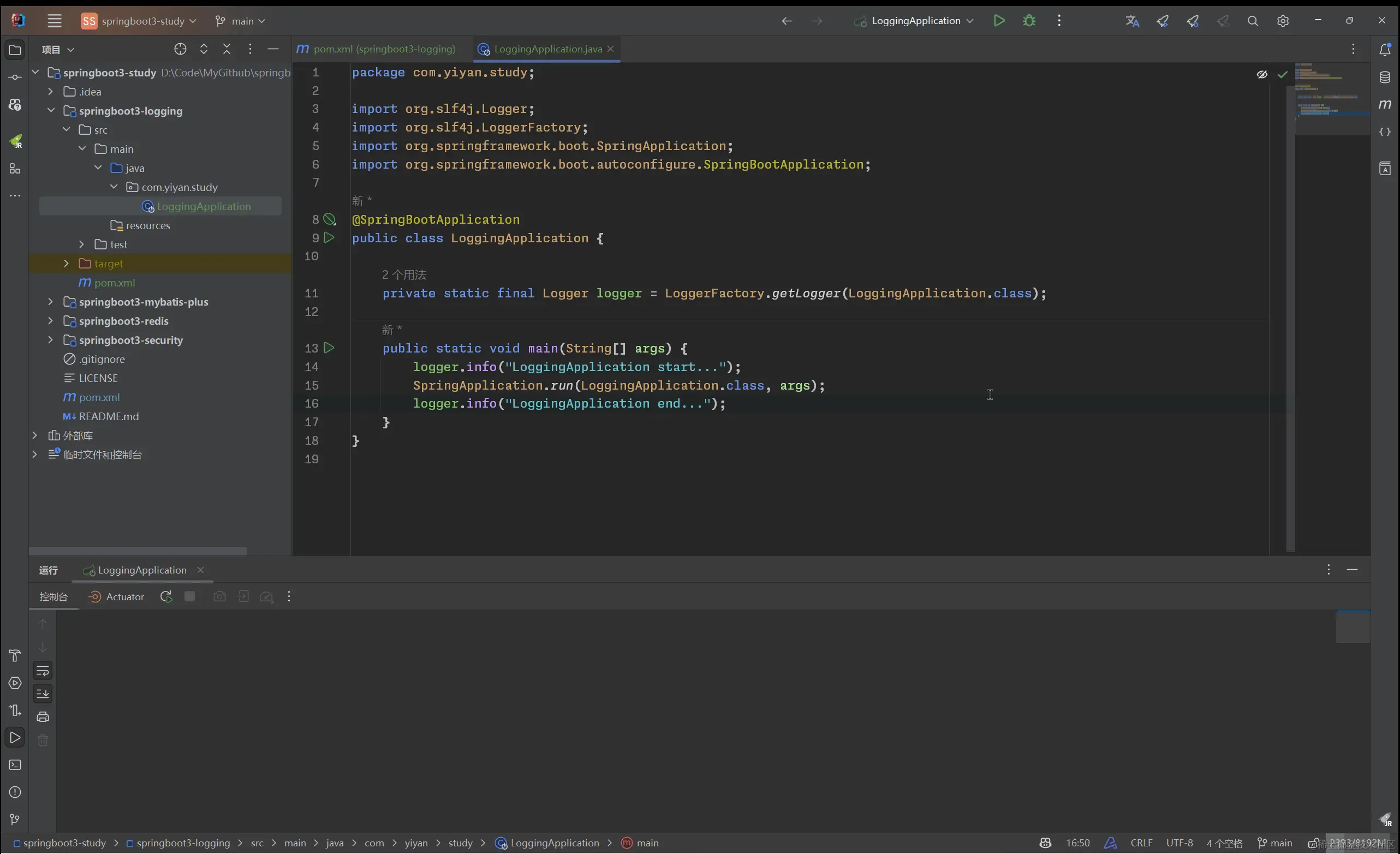The height and width of the screenshot is (854, 1400).
Task: Open Build hammer tool window
Action: click(15, 656)
